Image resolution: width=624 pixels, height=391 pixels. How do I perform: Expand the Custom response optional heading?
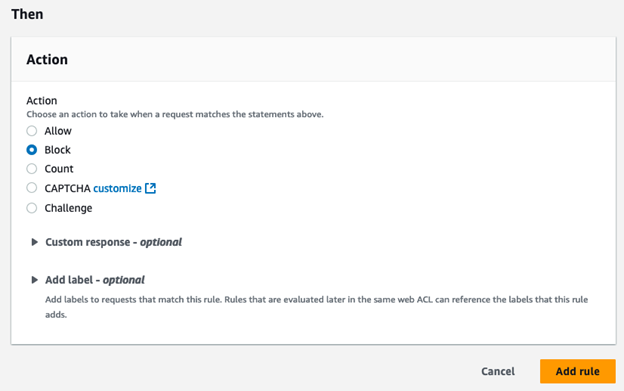(113, 242)
